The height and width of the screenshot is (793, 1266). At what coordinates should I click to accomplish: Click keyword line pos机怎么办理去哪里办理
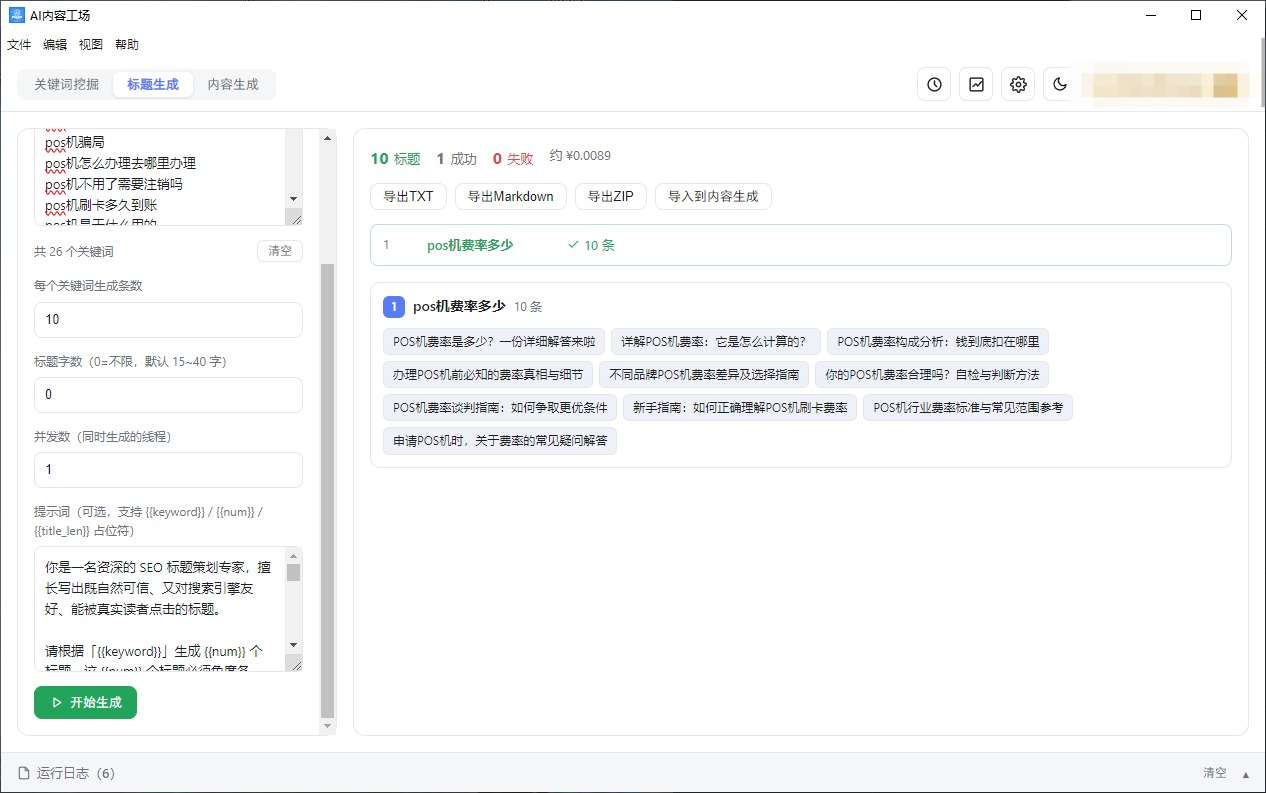click(x=120, y=163)
